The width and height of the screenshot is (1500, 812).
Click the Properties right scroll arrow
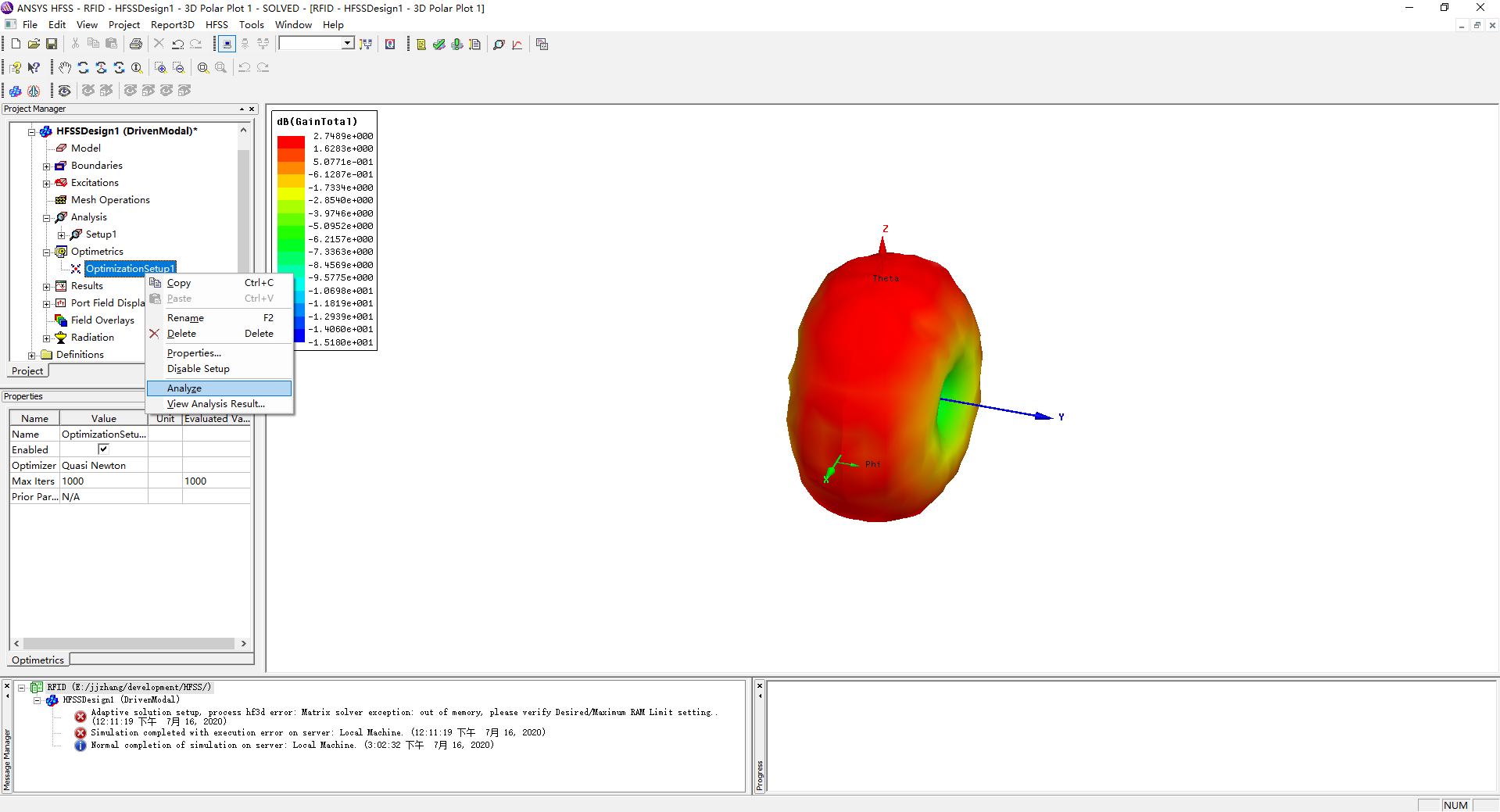tap(244, 644)
